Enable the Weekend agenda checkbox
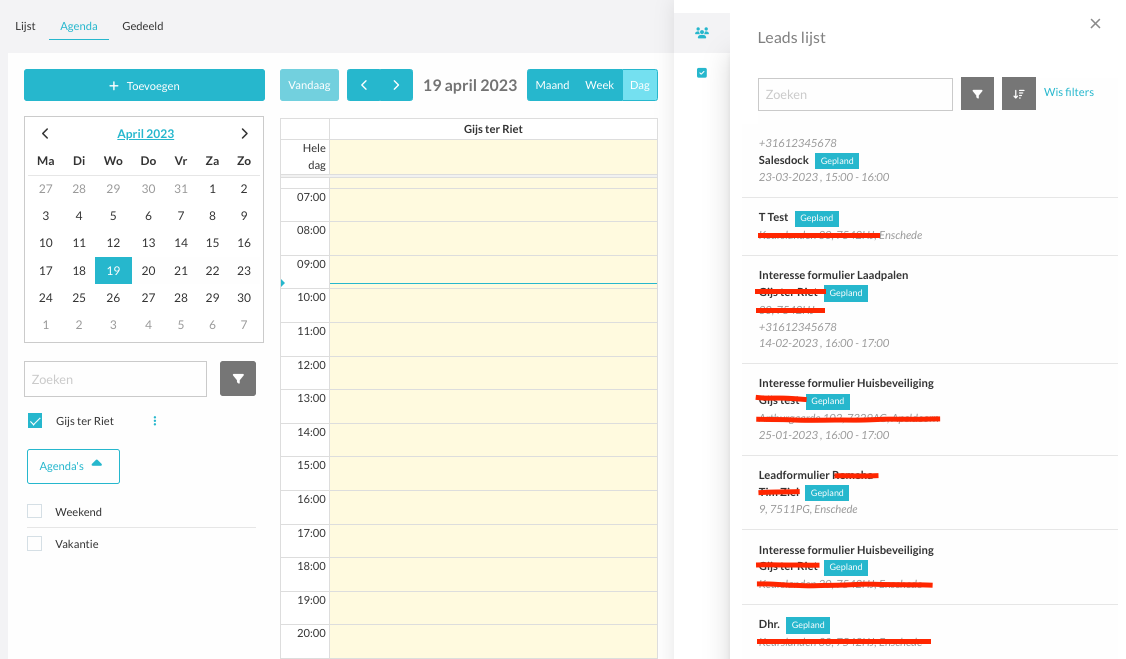Viewport: 1126px width, 659px height. pos(34,511)
